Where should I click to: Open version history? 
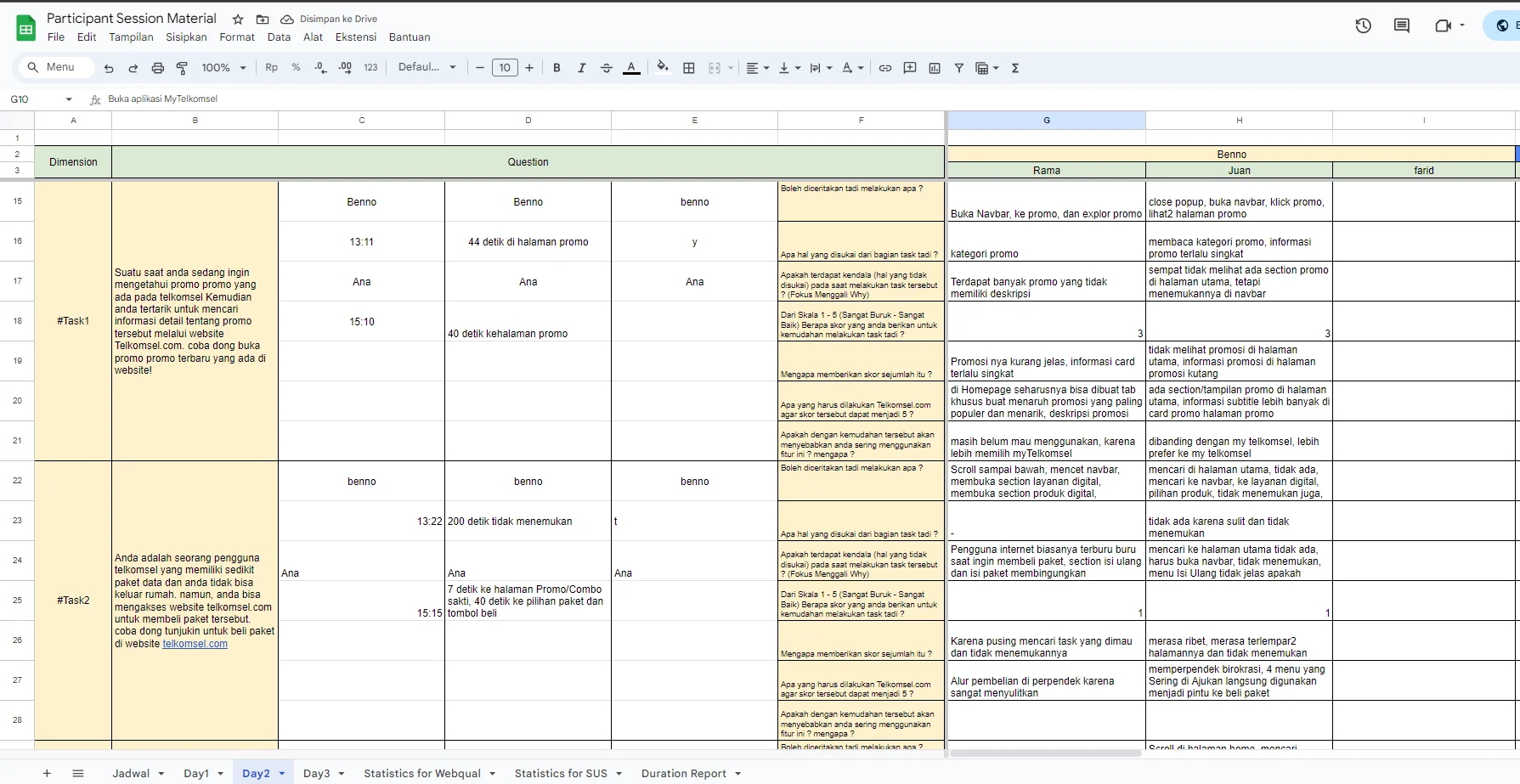pyautogui.click(x=1364, y=25)
